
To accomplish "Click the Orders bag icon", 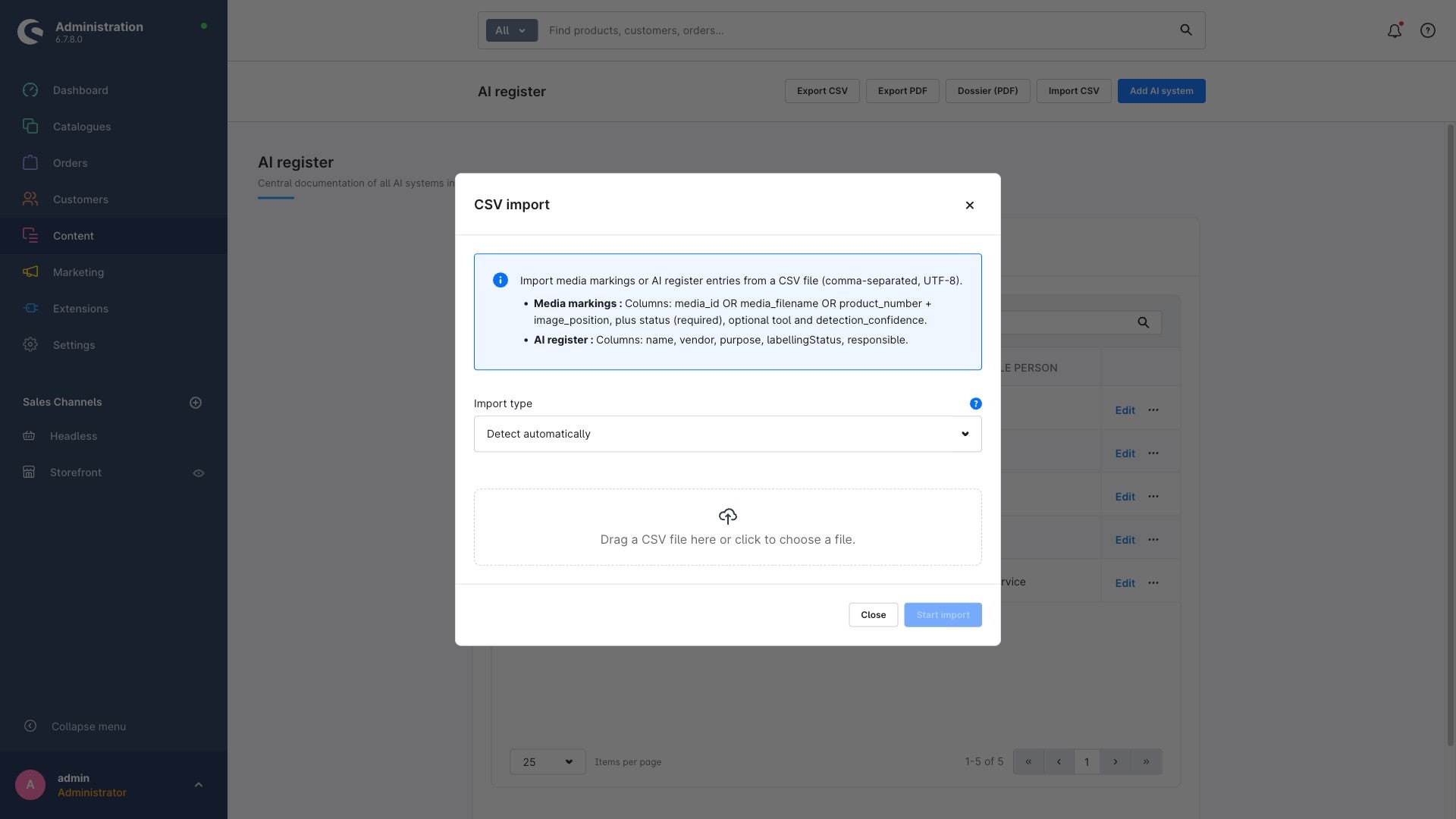I will 30,162.
